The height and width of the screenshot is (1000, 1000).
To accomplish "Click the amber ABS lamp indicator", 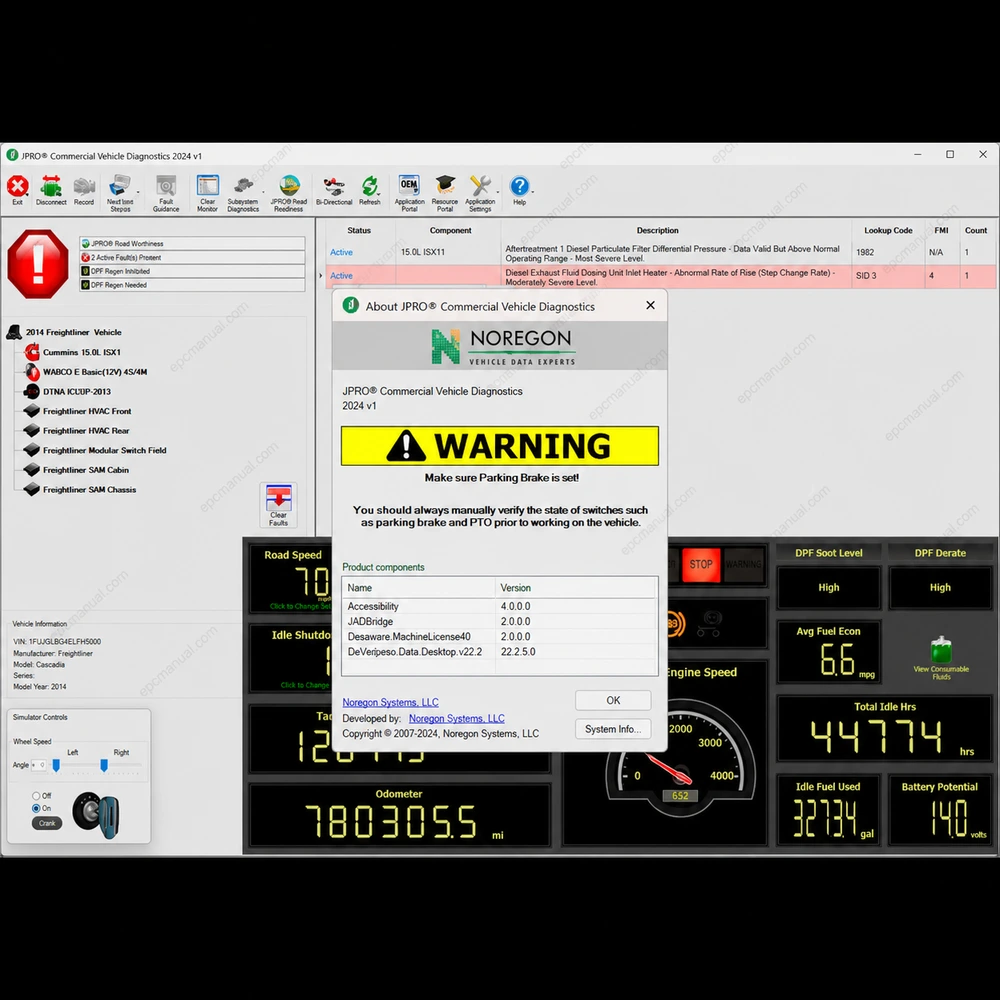I will coord(675,624).
